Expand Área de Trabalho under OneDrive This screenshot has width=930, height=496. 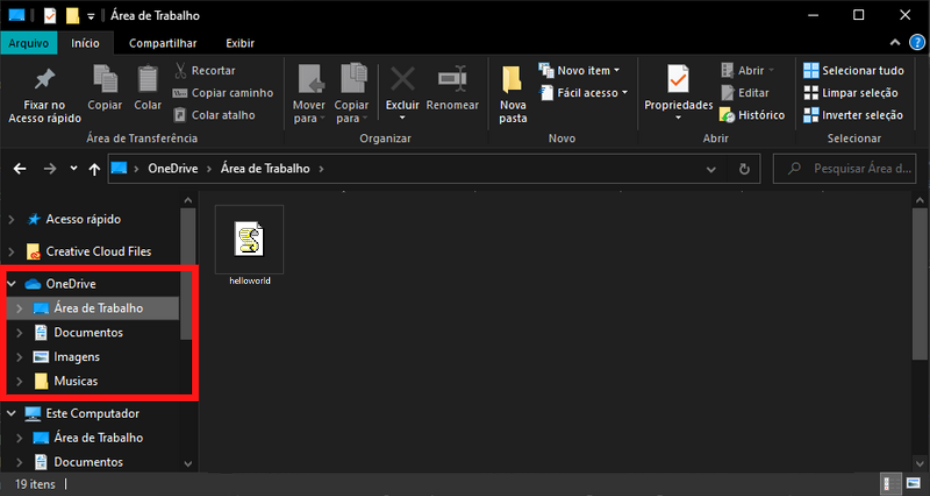point(19,309)
